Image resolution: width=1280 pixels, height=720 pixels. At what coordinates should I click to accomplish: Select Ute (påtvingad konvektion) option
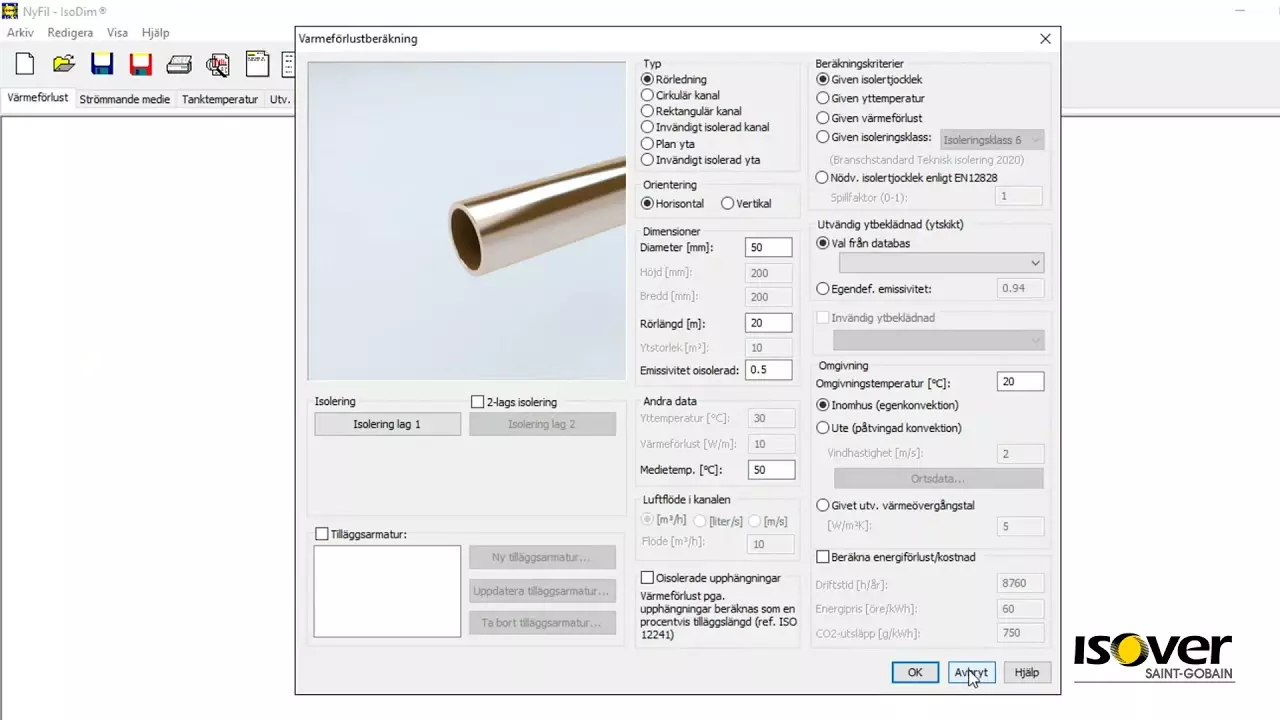(823, 428)
